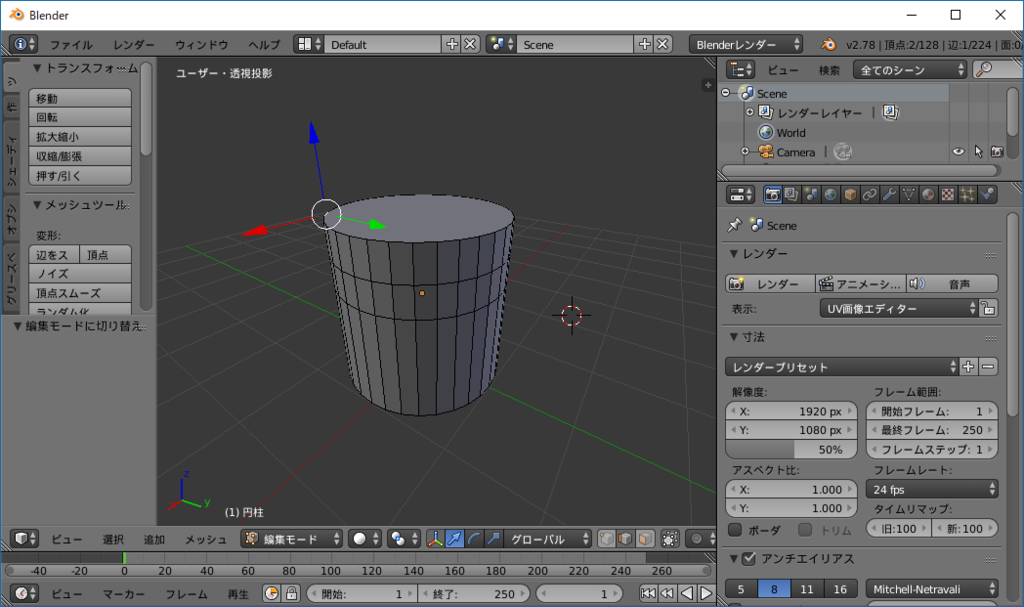Select anti-aliasing sample count 16
Screen dimensions: 1024x607
click(841, 589)
